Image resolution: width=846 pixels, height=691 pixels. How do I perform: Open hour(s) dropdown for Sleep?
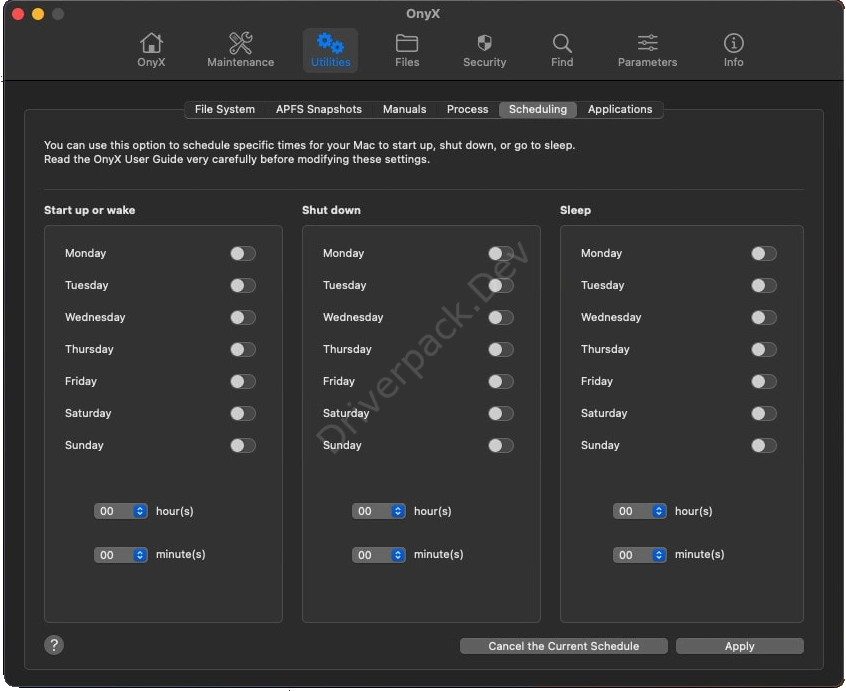pos(639,511)
